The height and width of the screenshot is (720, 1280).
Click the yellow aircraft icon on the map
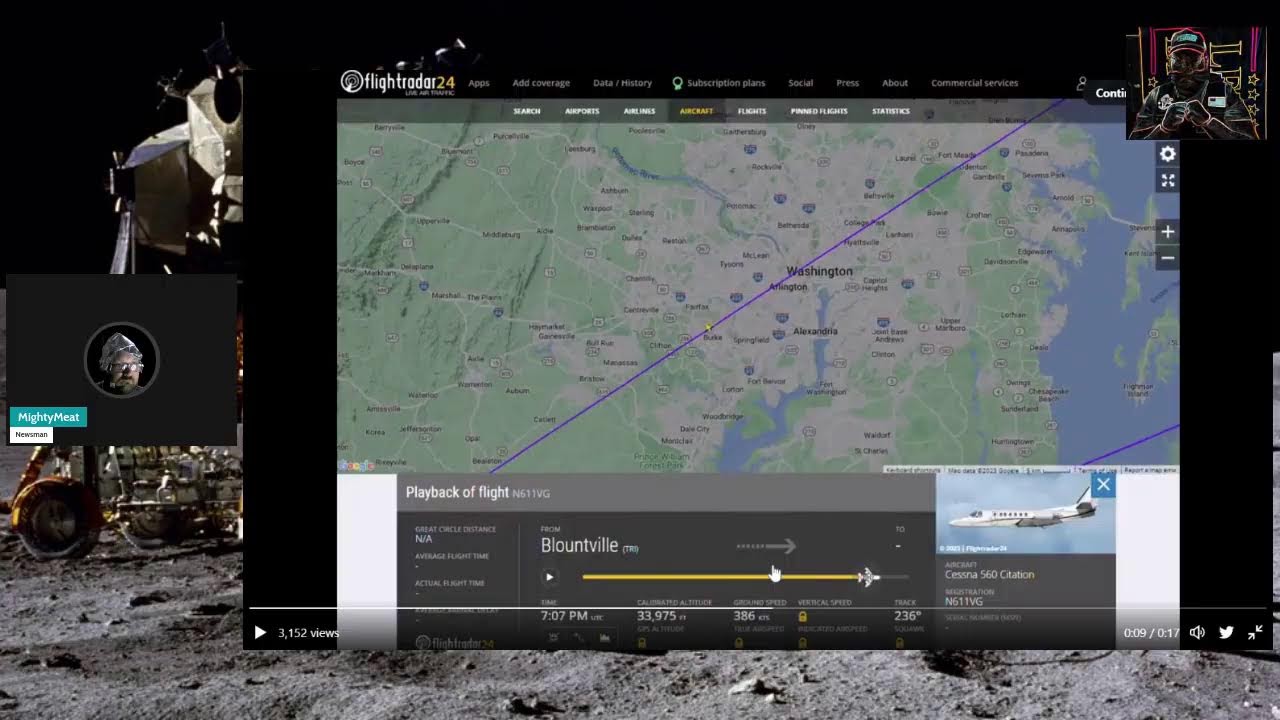click(x=708, y=327)
